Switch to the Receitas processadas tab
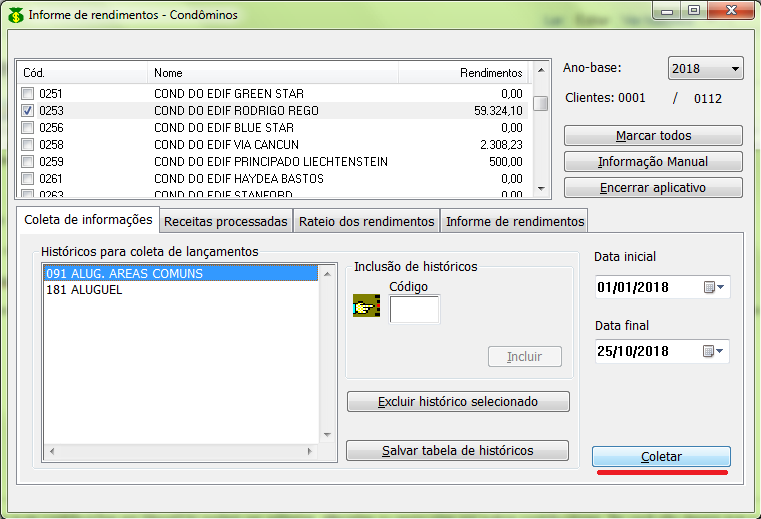761x519 pixels. (x=226, y=221)
